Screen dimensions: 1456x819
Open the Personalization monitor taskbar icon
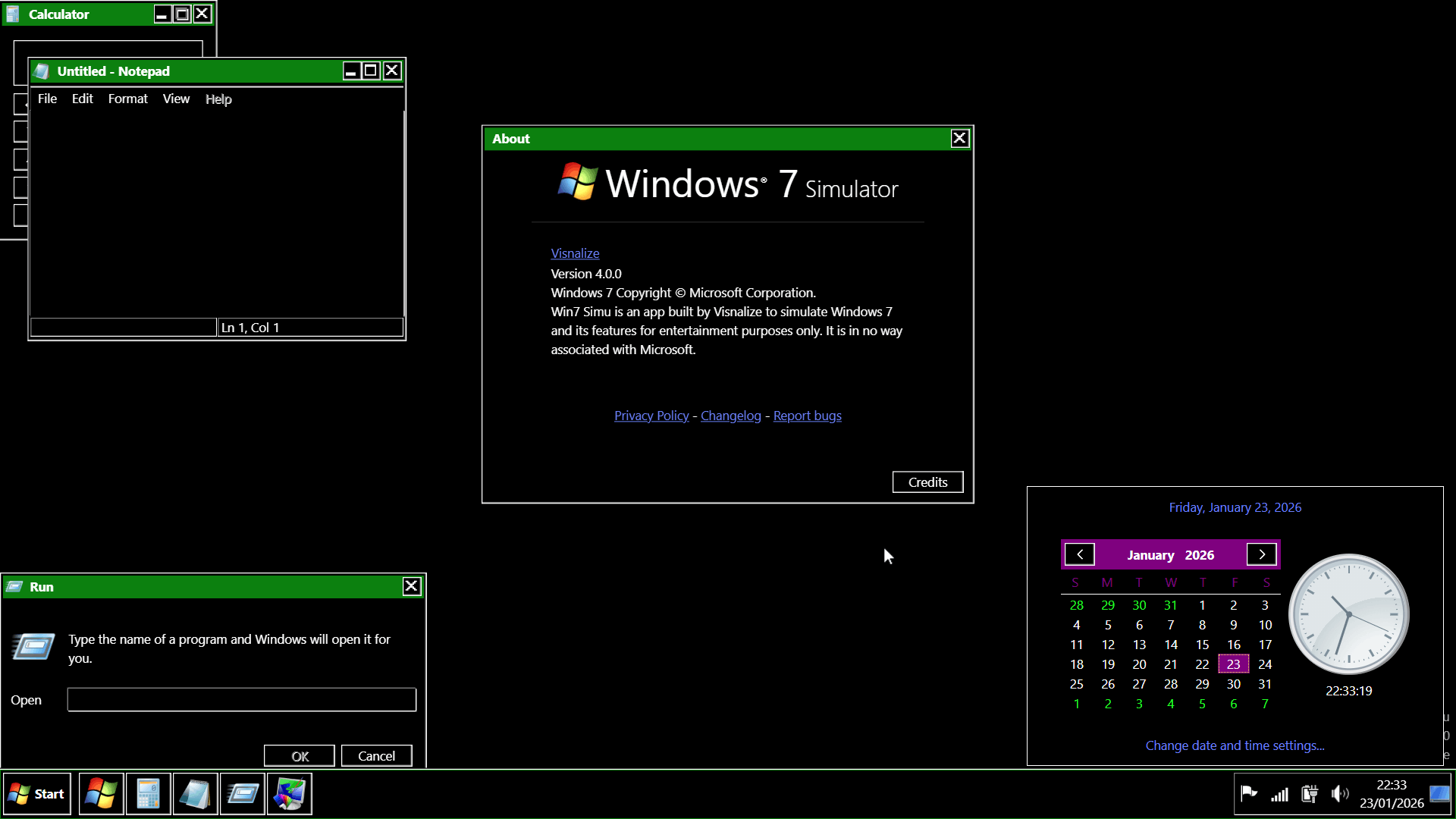point(289,794)
